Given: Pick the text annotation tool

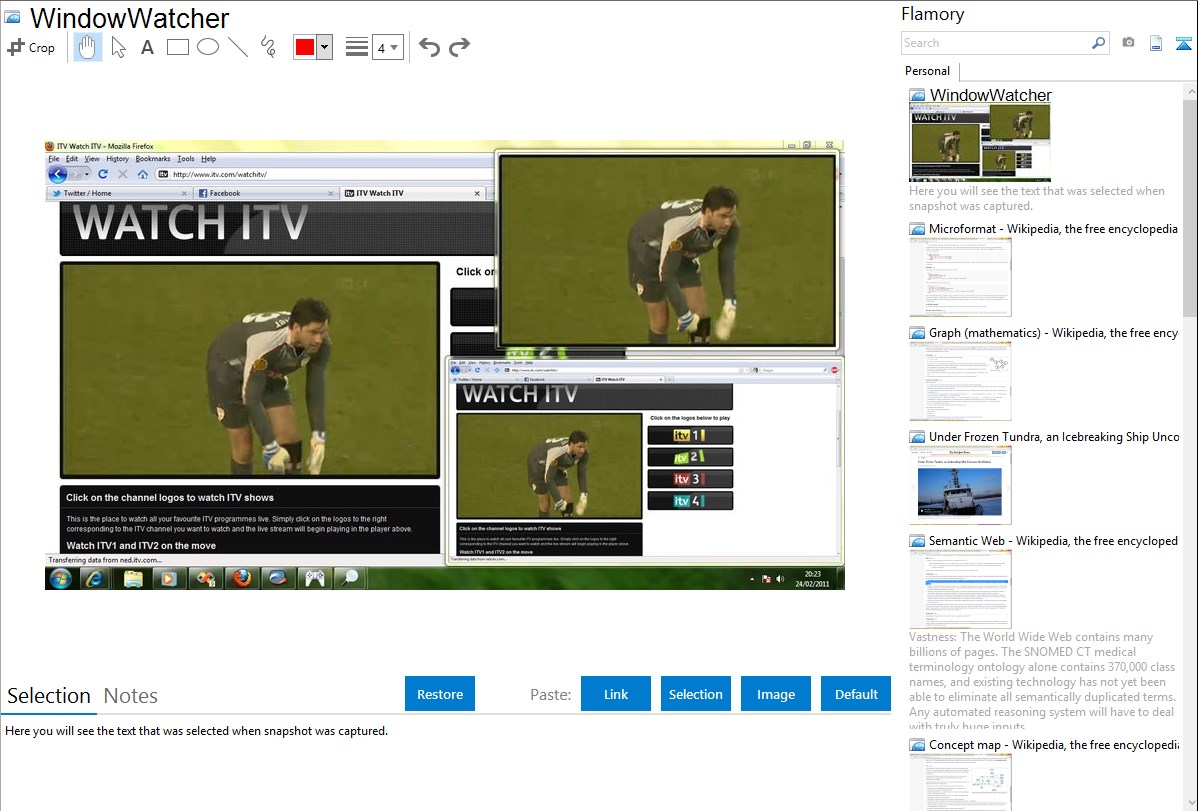Looking at the screenshot, I should [x=147, y=47].
